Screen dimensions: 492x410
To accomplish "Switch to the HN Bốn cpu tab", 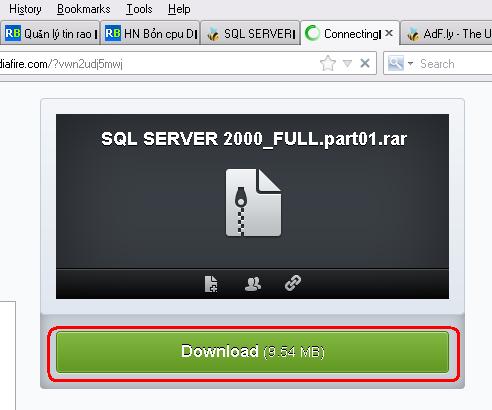I will pos(150,33).
